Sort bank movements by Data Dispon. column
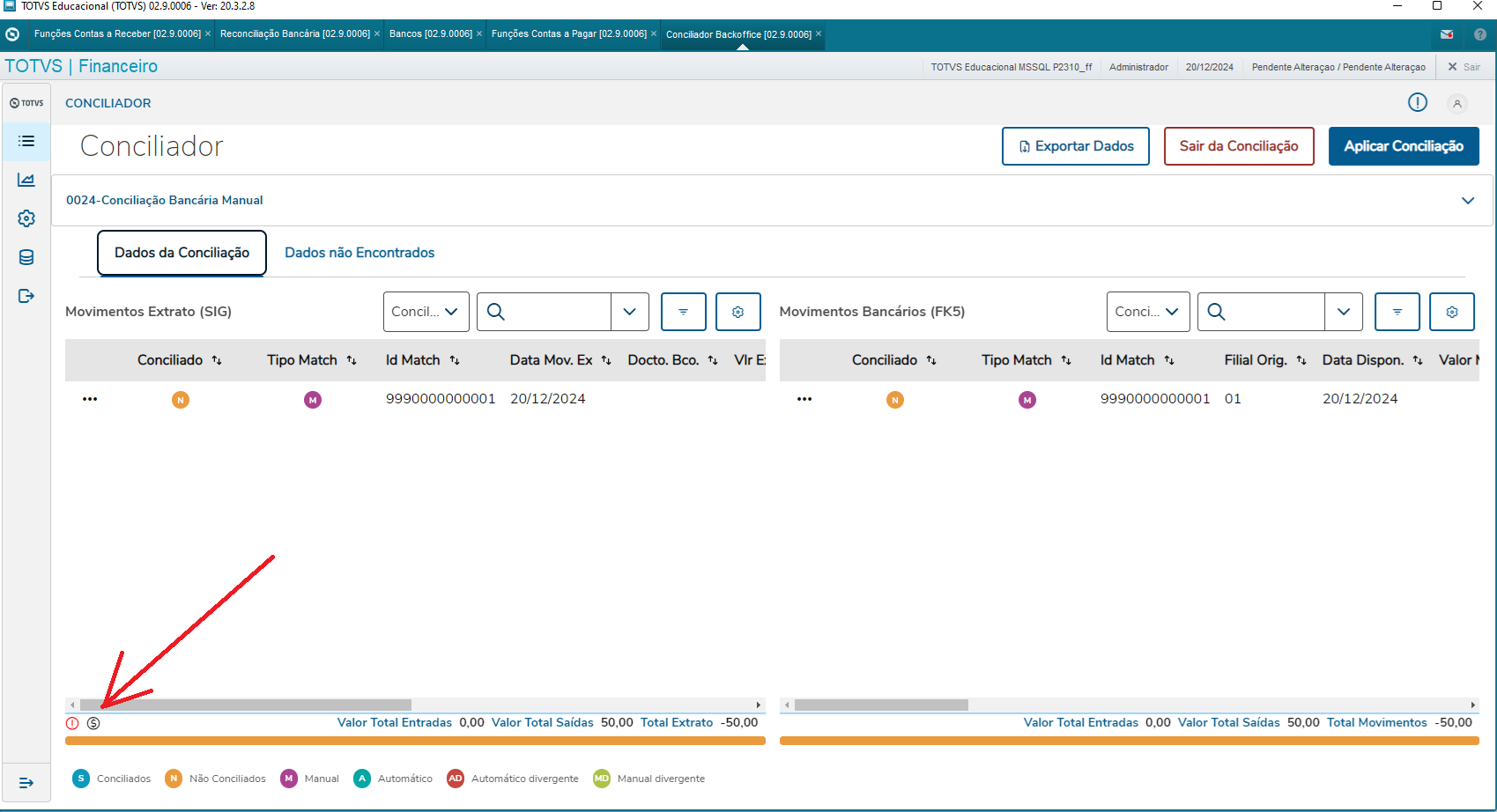1497x812 pixels. pyautogui.click(x=1418, y=360)
